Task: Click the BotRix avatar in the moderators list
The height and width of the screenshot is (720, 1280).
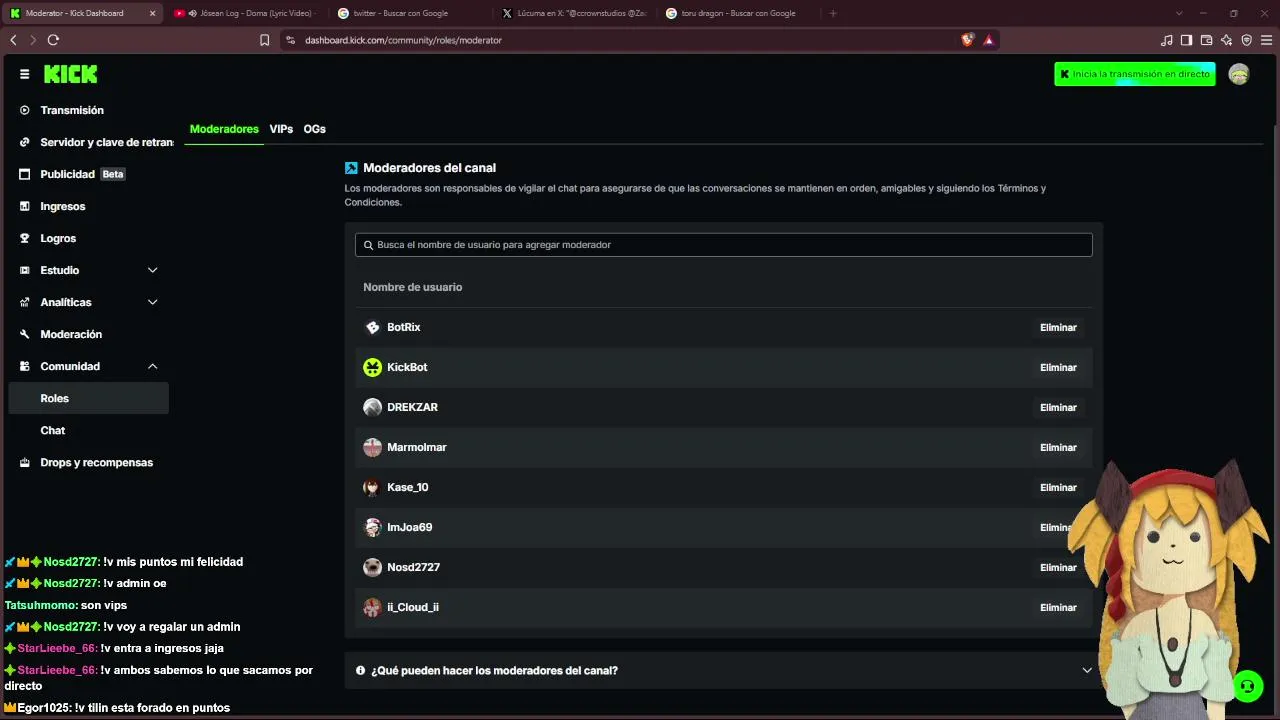Action: 372,327
